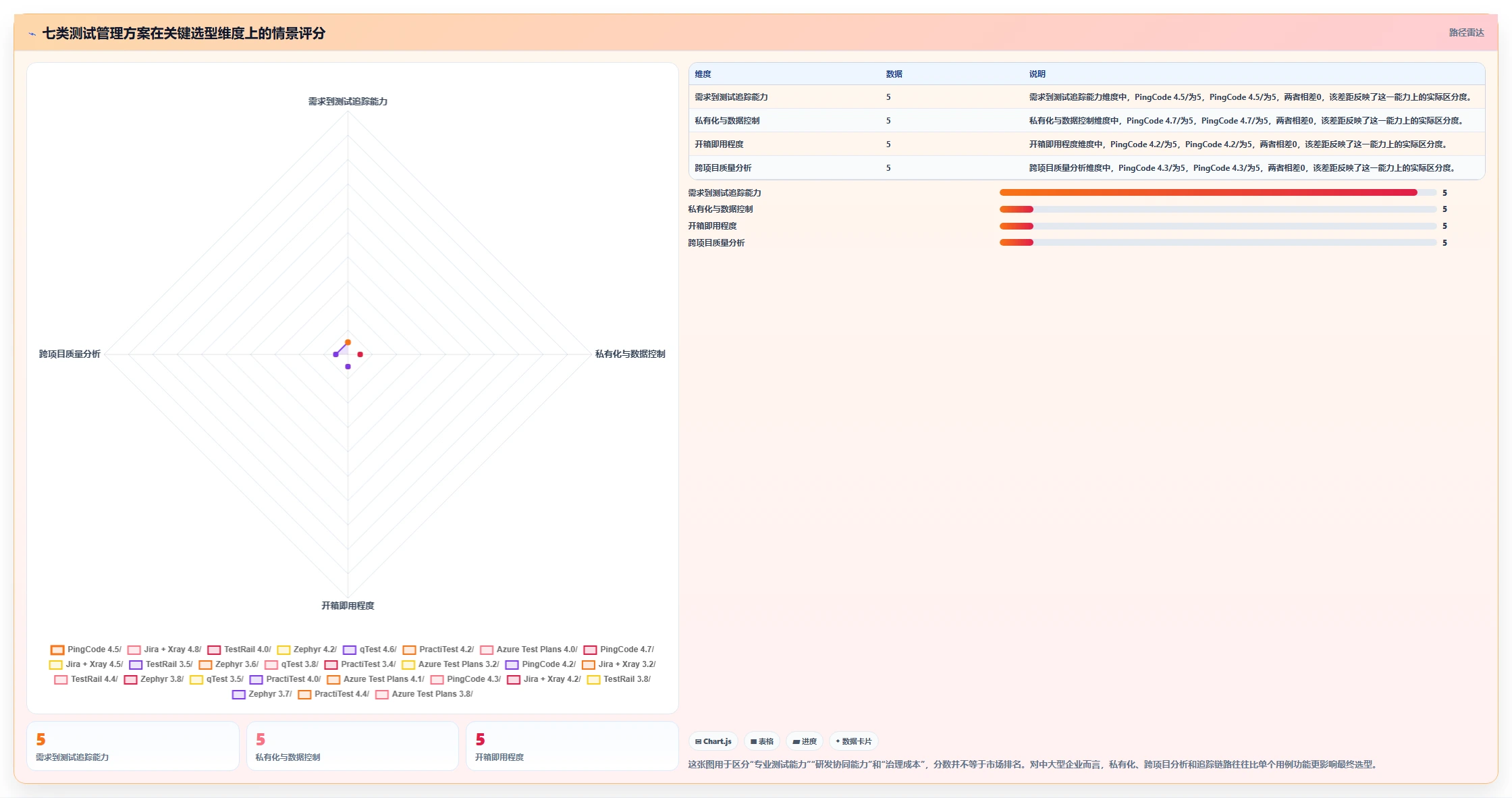The image size is (1512, 798).
Task: Hide the TestRail 4.0/ legend dataset
Action: pyautogui.click(x=239, y=649)
